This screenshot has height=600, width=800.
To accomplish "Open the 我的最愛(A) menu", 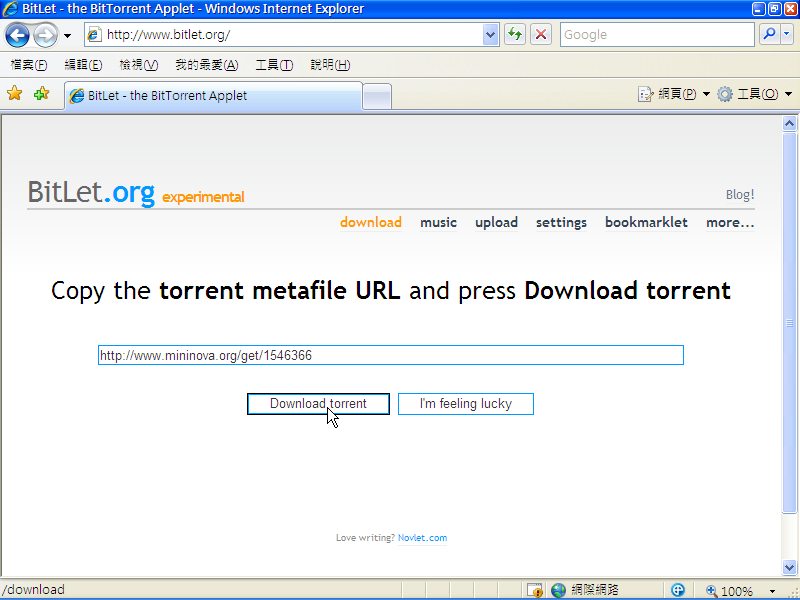I will coord(207,65).
